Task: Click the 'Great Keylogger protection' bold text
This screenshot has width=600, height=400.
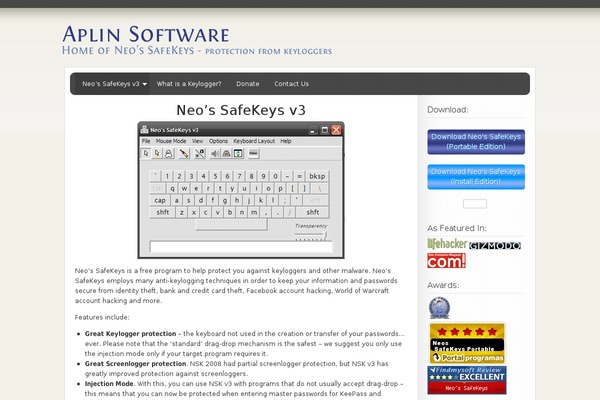Action: click(130, 334)
